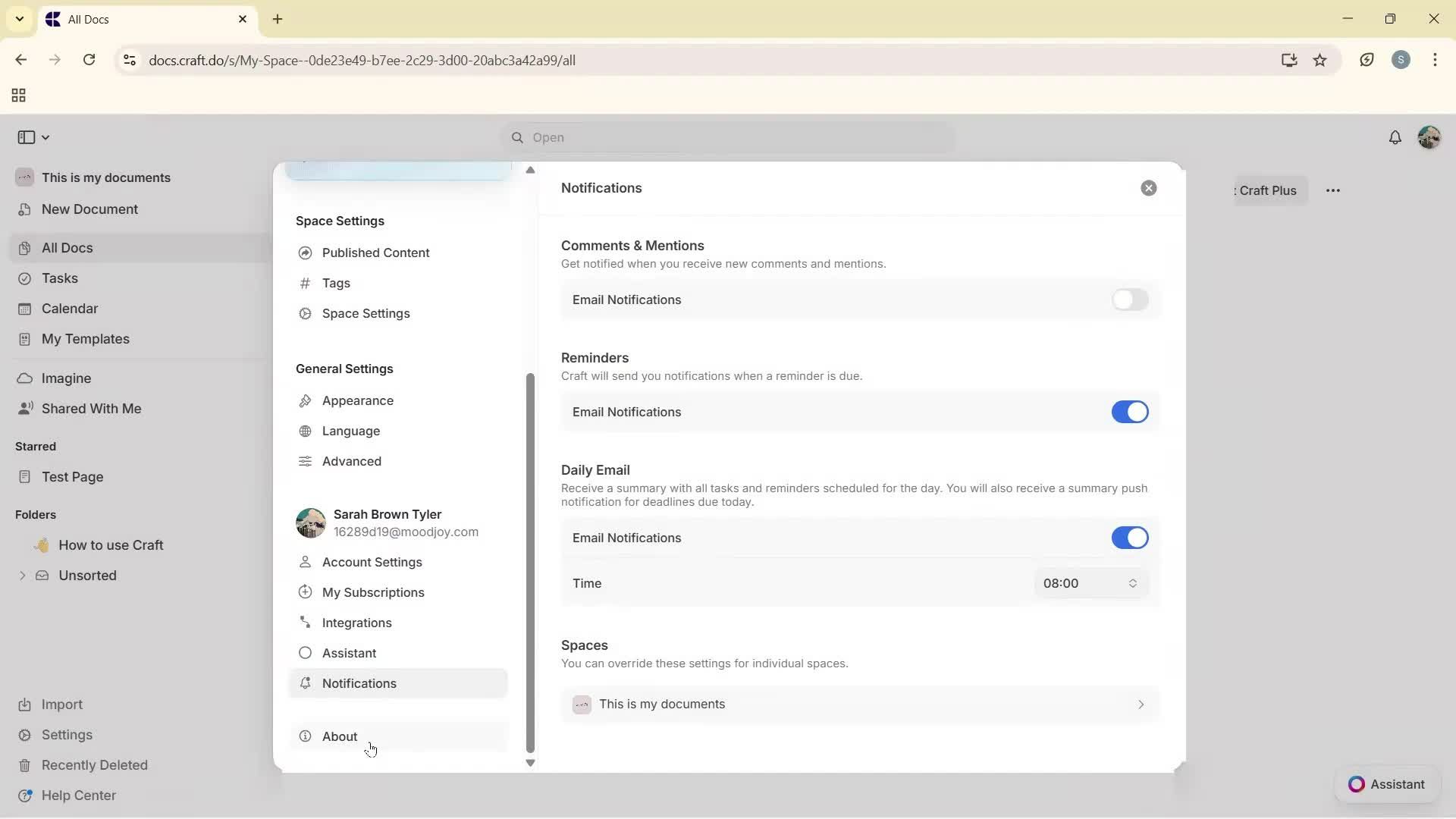Open the notifications bell in top bar
Viewport: 1456px width, 819px height.
click(1396, 137)
